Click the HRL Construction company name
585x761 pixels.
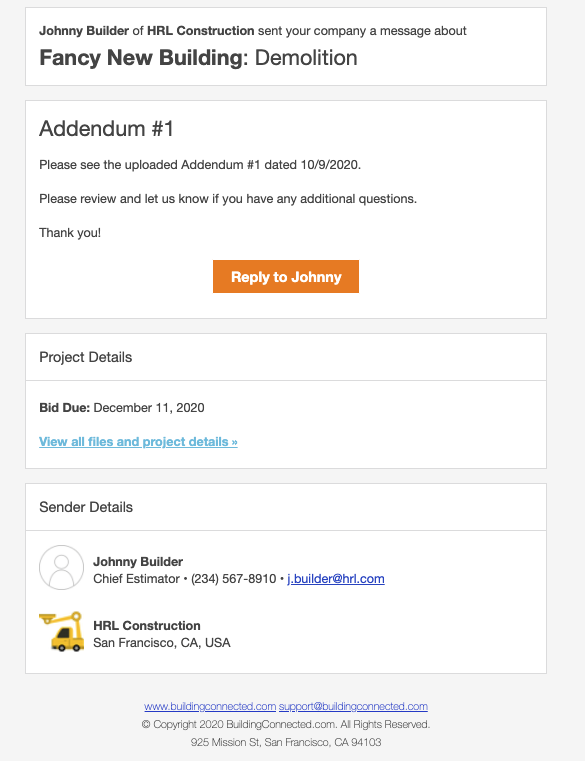tap(147, 626)
